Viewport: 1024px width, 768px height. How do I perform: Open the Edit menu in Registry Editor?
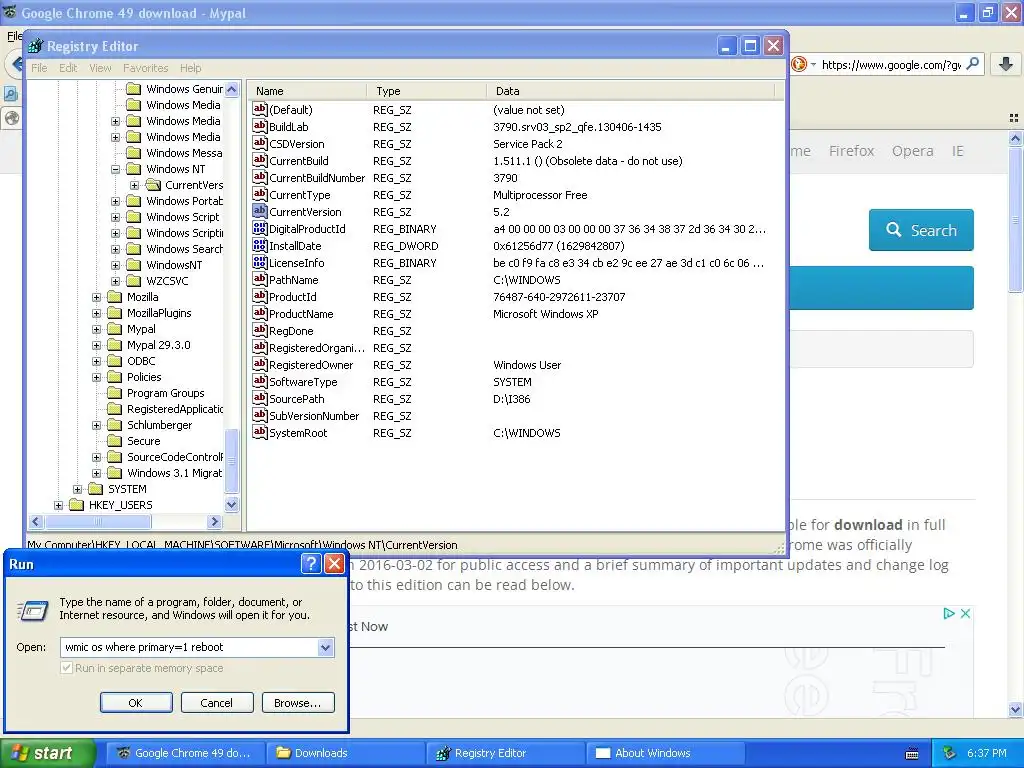coord(68,68)
